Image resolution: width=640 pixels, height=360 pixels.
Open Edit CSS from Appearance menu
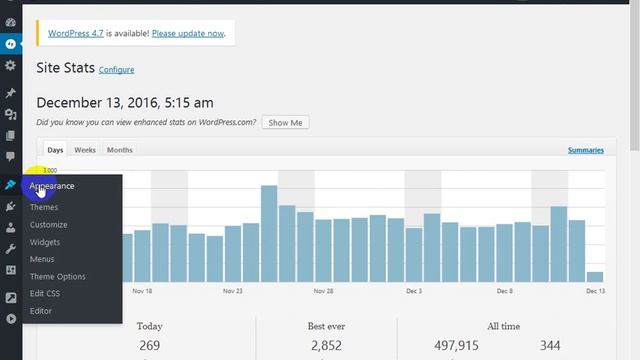[44, 293]
